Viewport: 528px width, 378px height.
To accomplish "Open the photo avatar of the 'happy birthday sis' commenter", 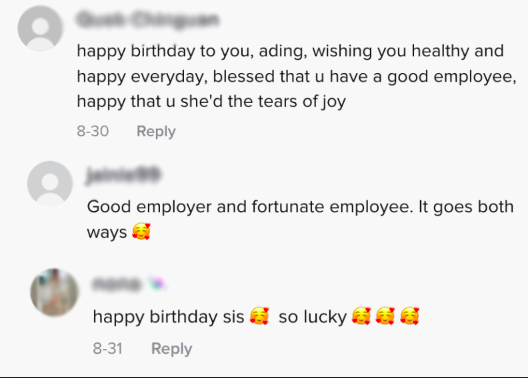I will pyautogui.click(x=54, y=292).
